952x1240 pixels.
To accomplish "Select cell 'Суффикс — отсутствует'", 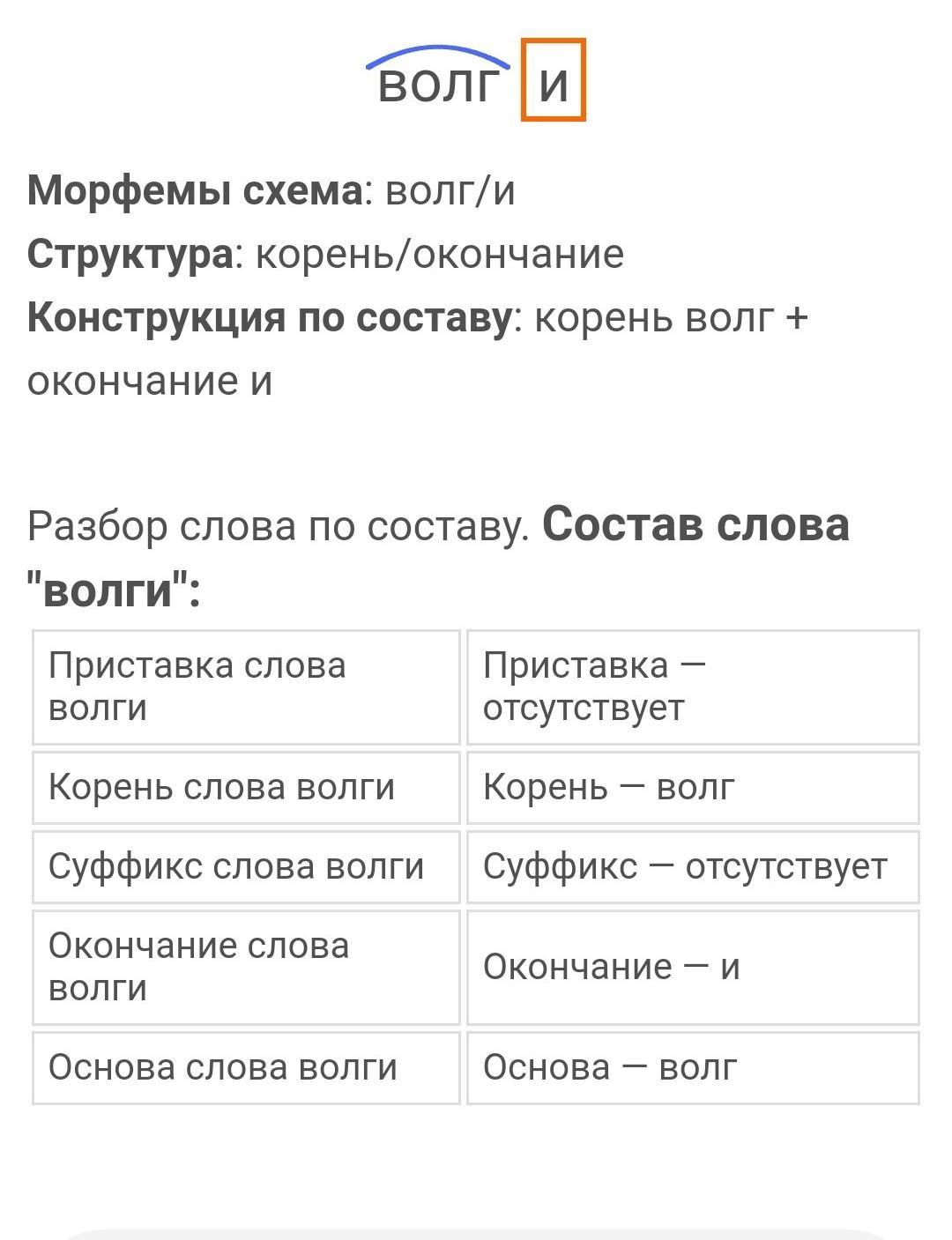I will (693, 866).
